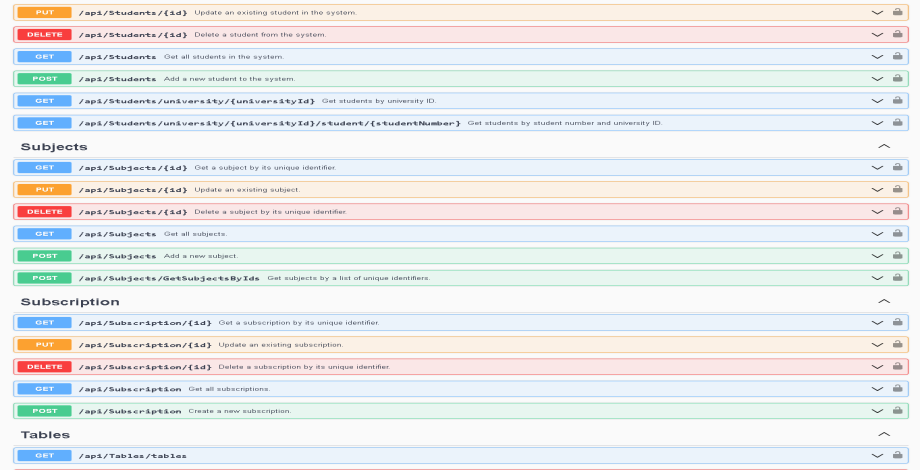920x470 pixels.
Task: Collapse the Subscription section chevron
Action: (x=883, y=301)
